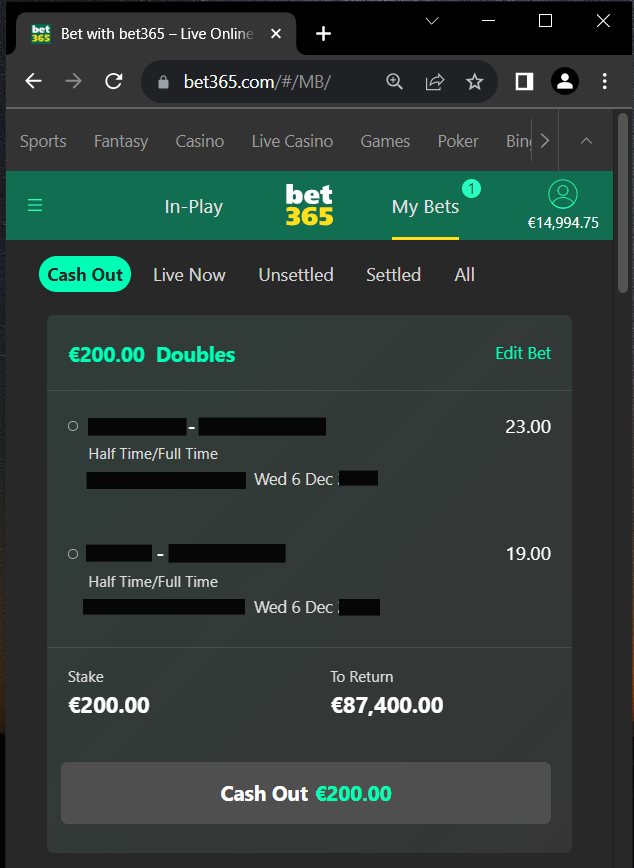Toggle the browser side panel icon
The height and width of the screenshot is (868, 634).
coord(524,81)
